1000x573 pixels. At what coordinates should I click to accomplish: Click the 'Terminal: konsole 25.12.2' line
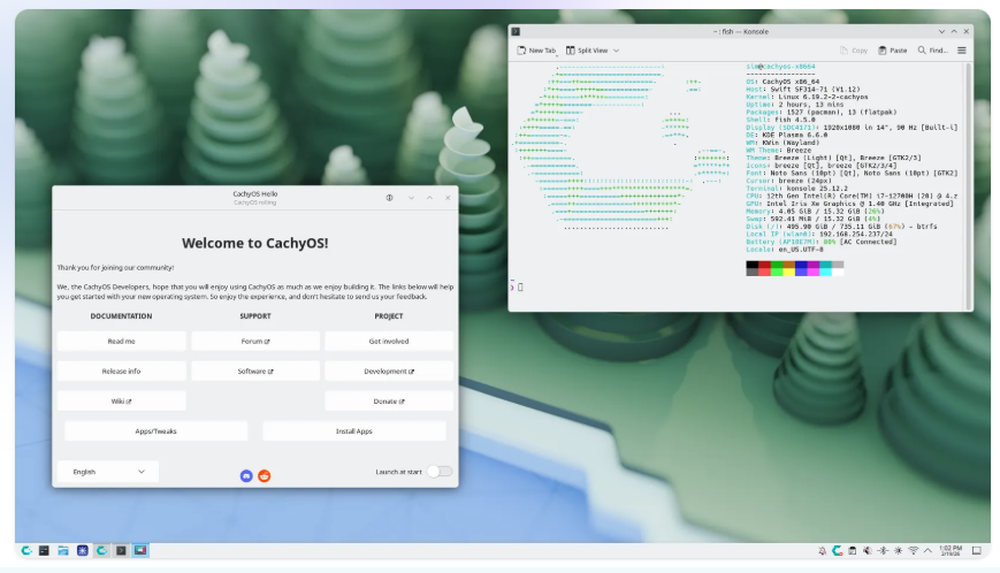[x=797, y=188]
